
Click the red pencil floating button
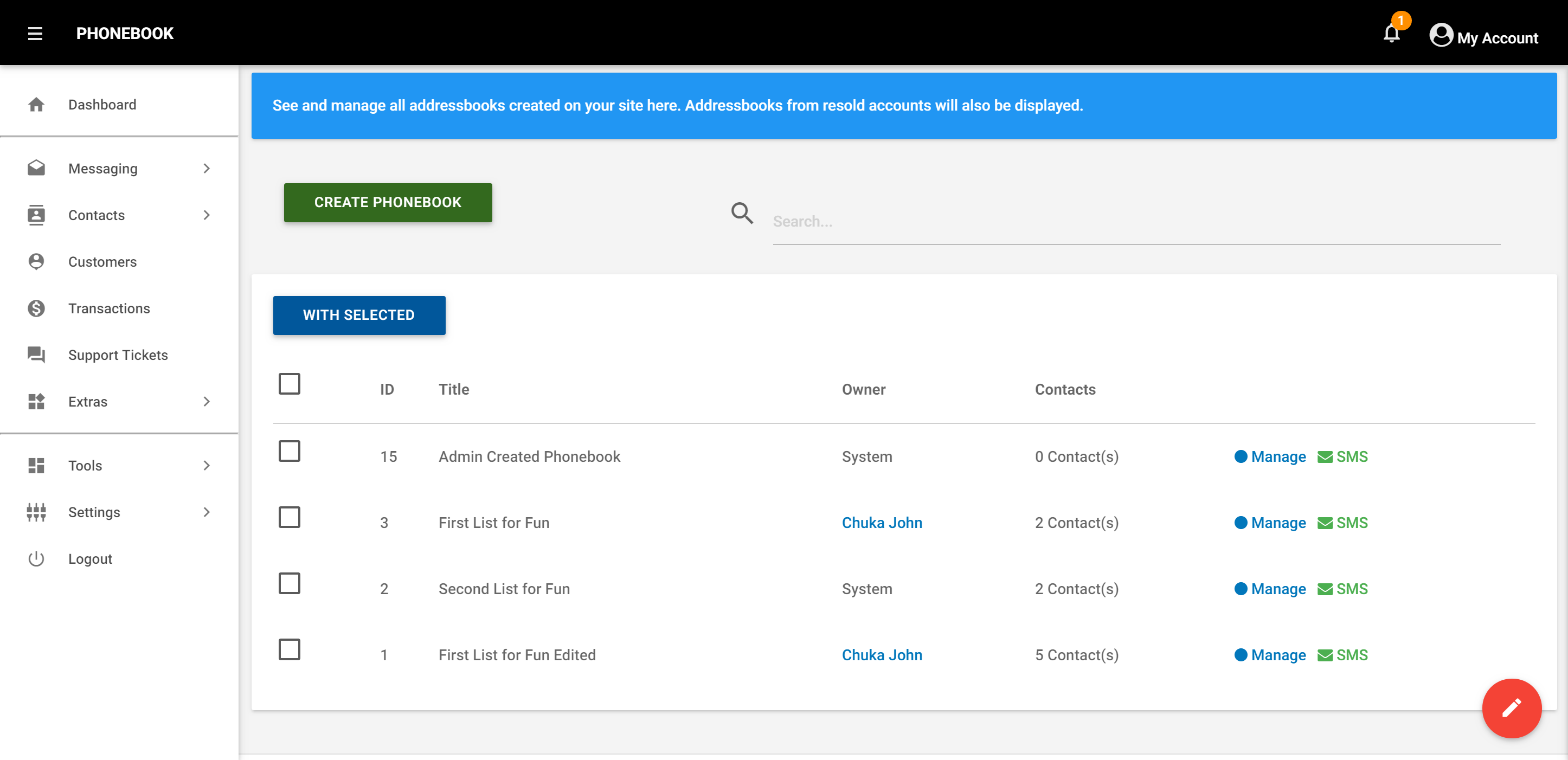(1511, 707)
